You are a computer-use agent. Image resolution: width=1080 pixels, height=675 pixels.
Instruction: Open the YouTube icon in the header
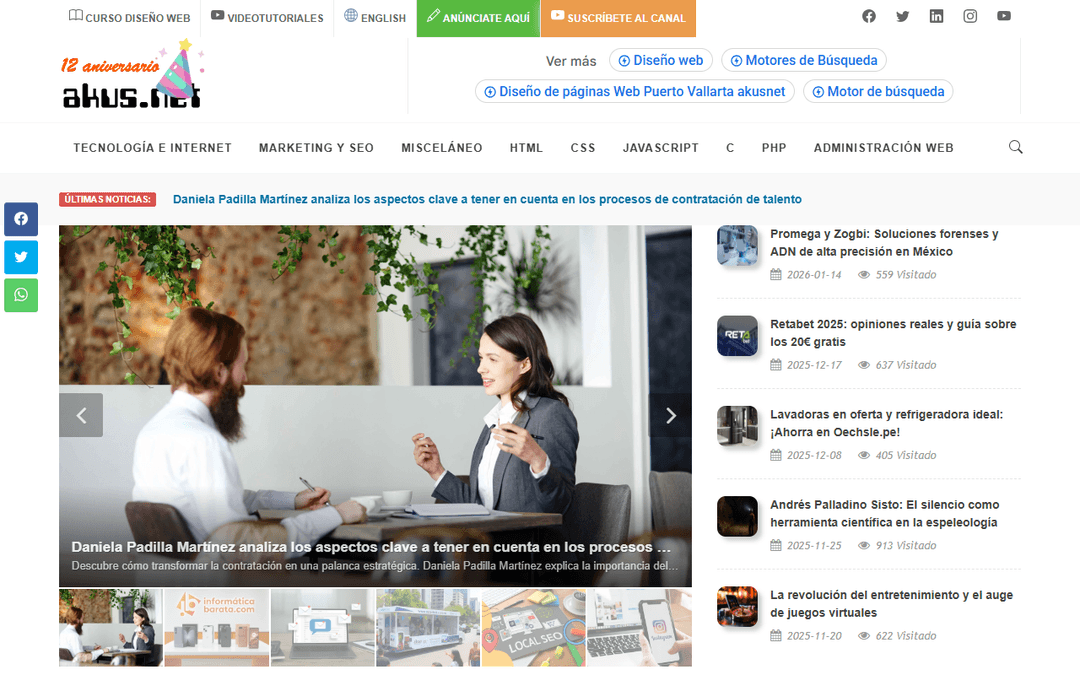(x=1004, y=16)
